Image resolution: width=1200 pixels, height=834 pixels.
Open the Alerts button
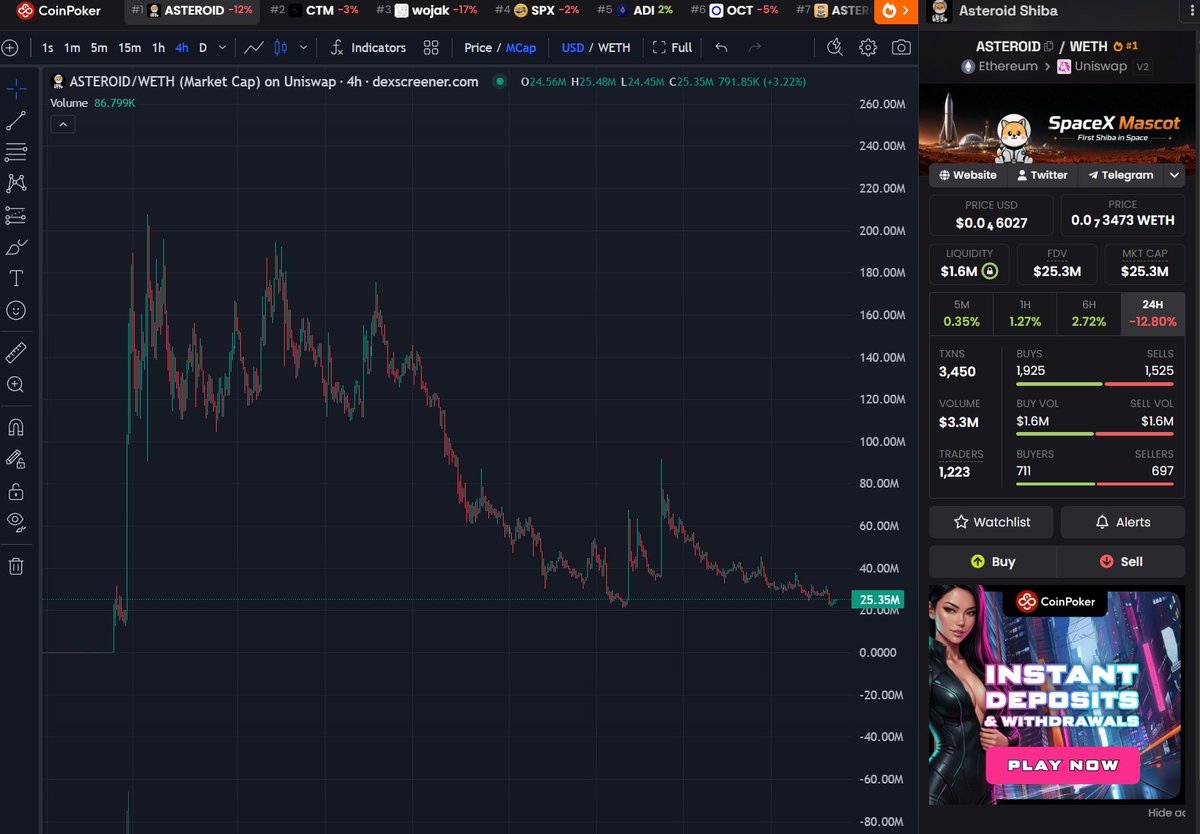tap(1122, 522)
